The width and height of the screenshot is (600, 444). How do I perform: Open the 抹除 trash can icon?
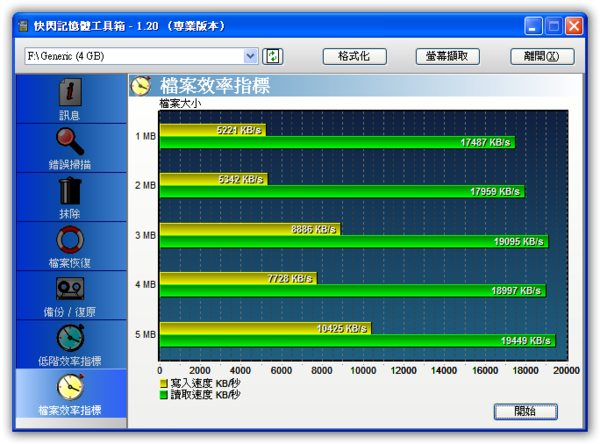(x=70, y=191)
